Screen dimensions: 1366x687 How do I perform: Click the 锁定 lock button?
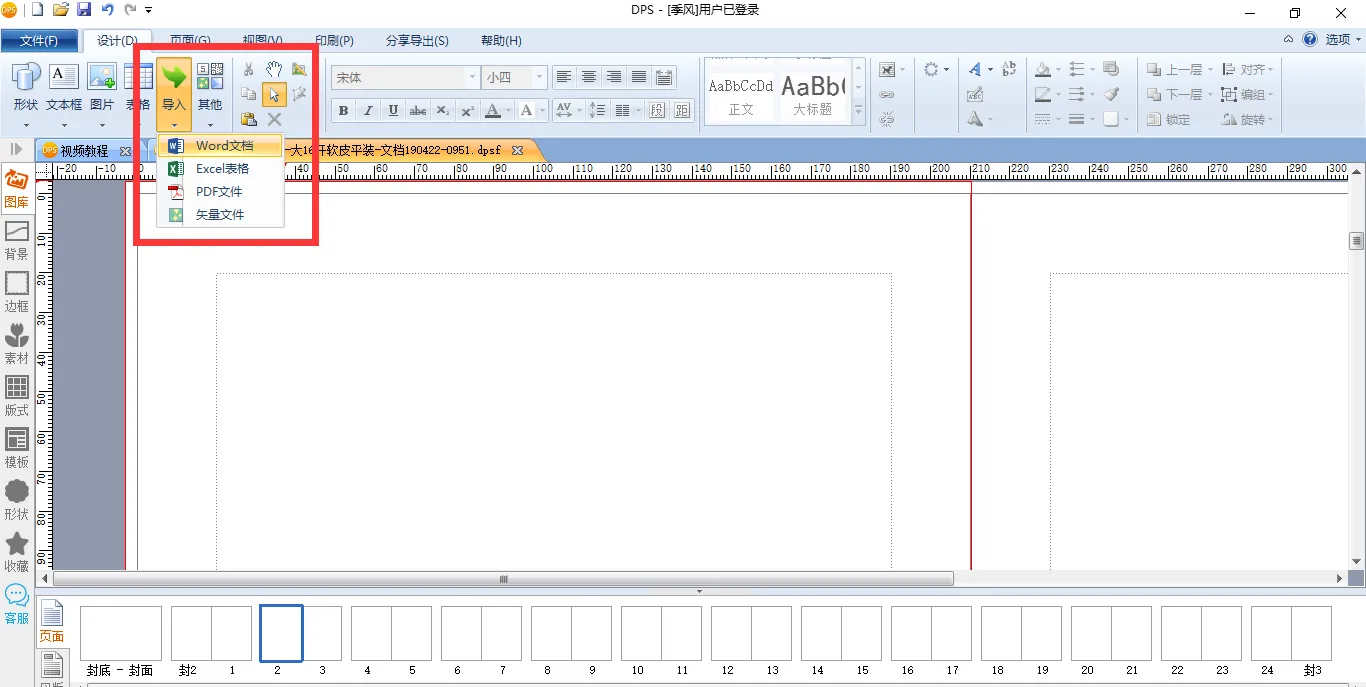click(x=1168, y=119)
